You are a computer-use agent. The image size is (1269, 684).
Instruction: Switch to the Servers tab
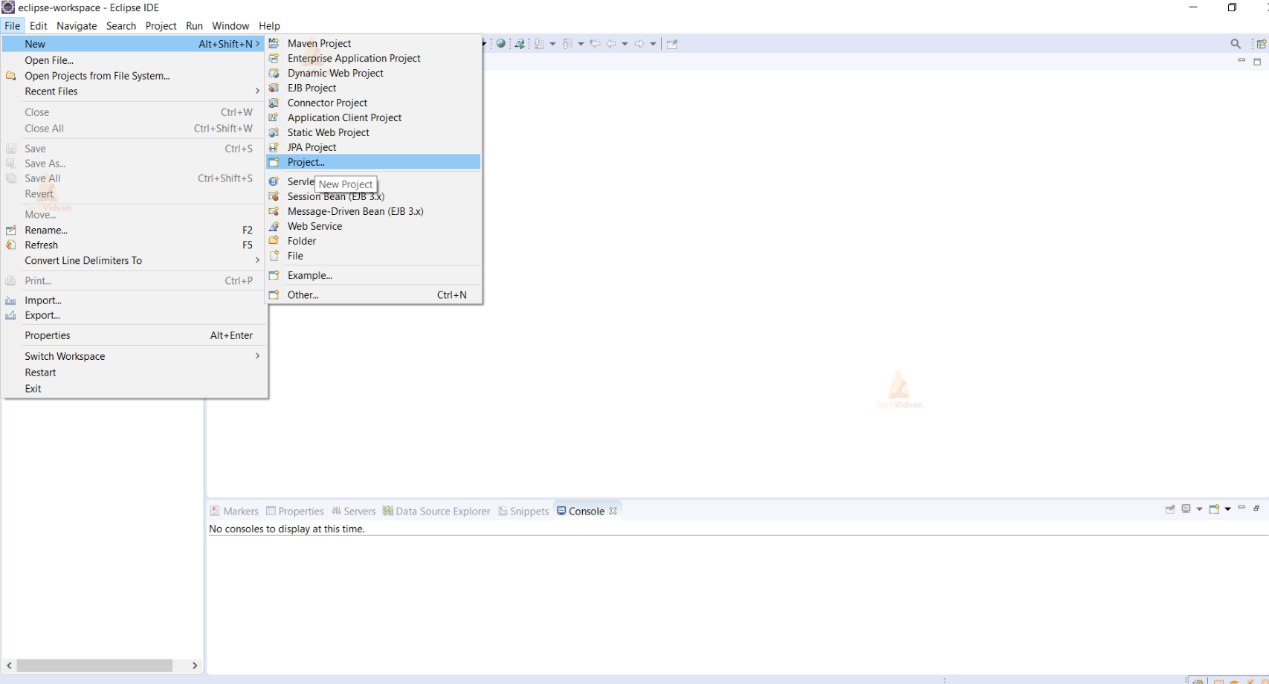353,511
